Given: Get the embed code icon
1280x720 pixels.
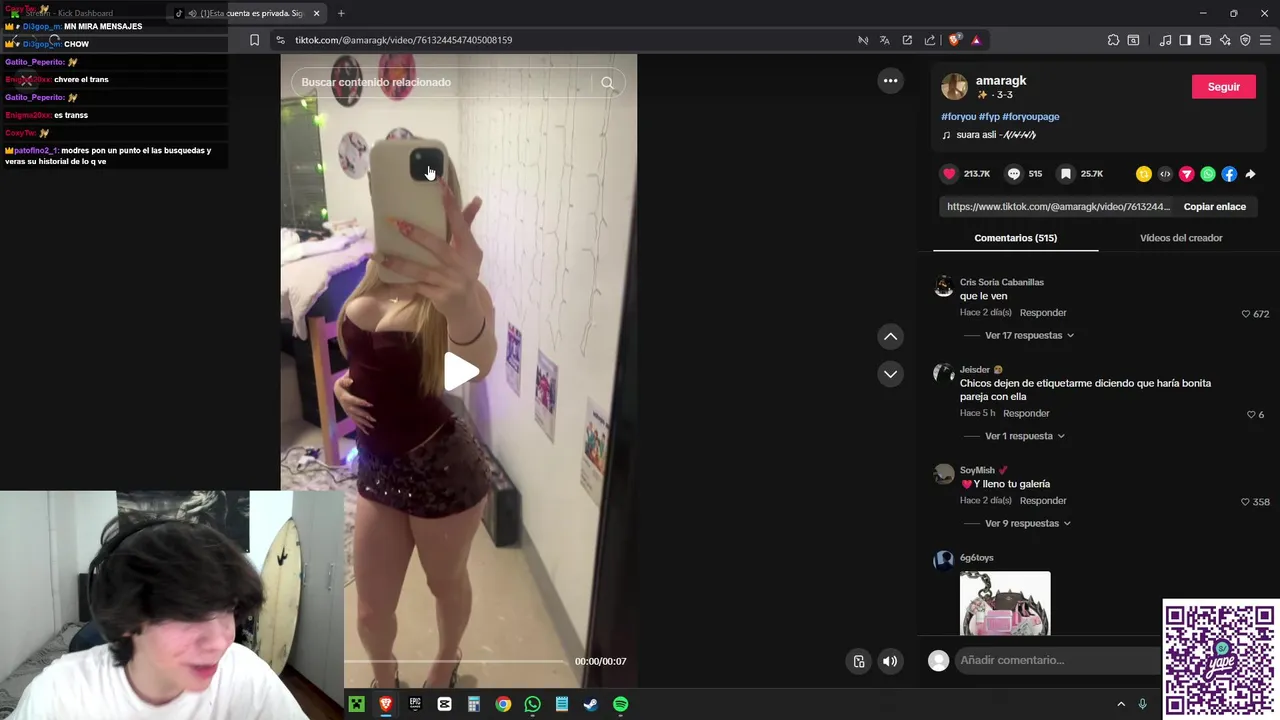Looking at the screenshot, I should click(1165, 174).
